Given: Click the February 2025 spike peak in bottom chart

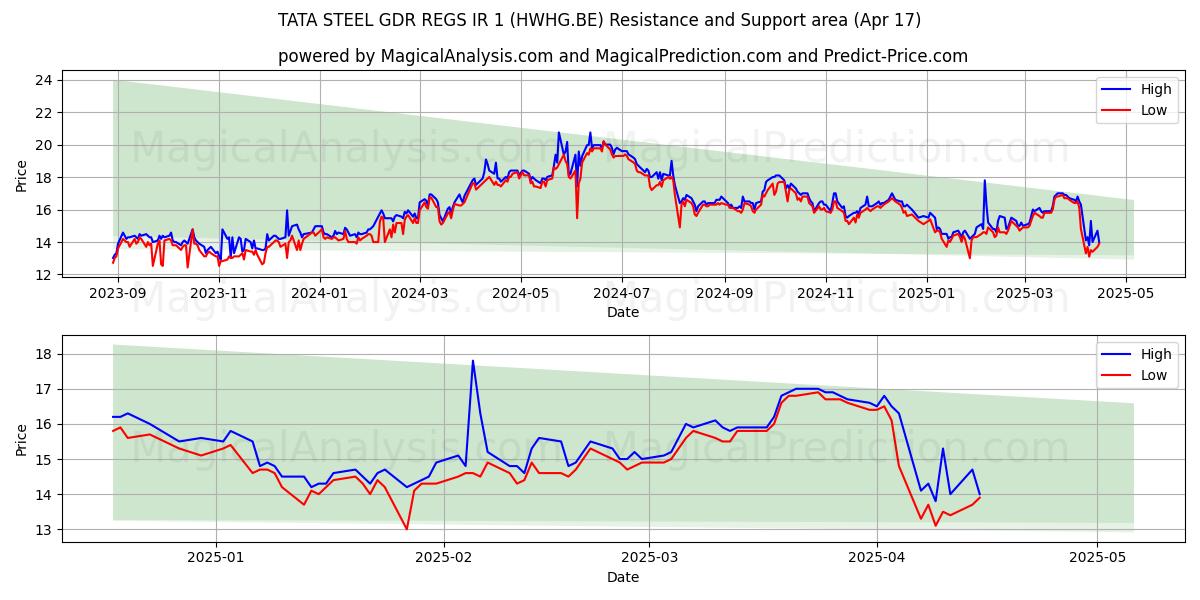Looking at the screenshot, I should (x=472, y=361).
